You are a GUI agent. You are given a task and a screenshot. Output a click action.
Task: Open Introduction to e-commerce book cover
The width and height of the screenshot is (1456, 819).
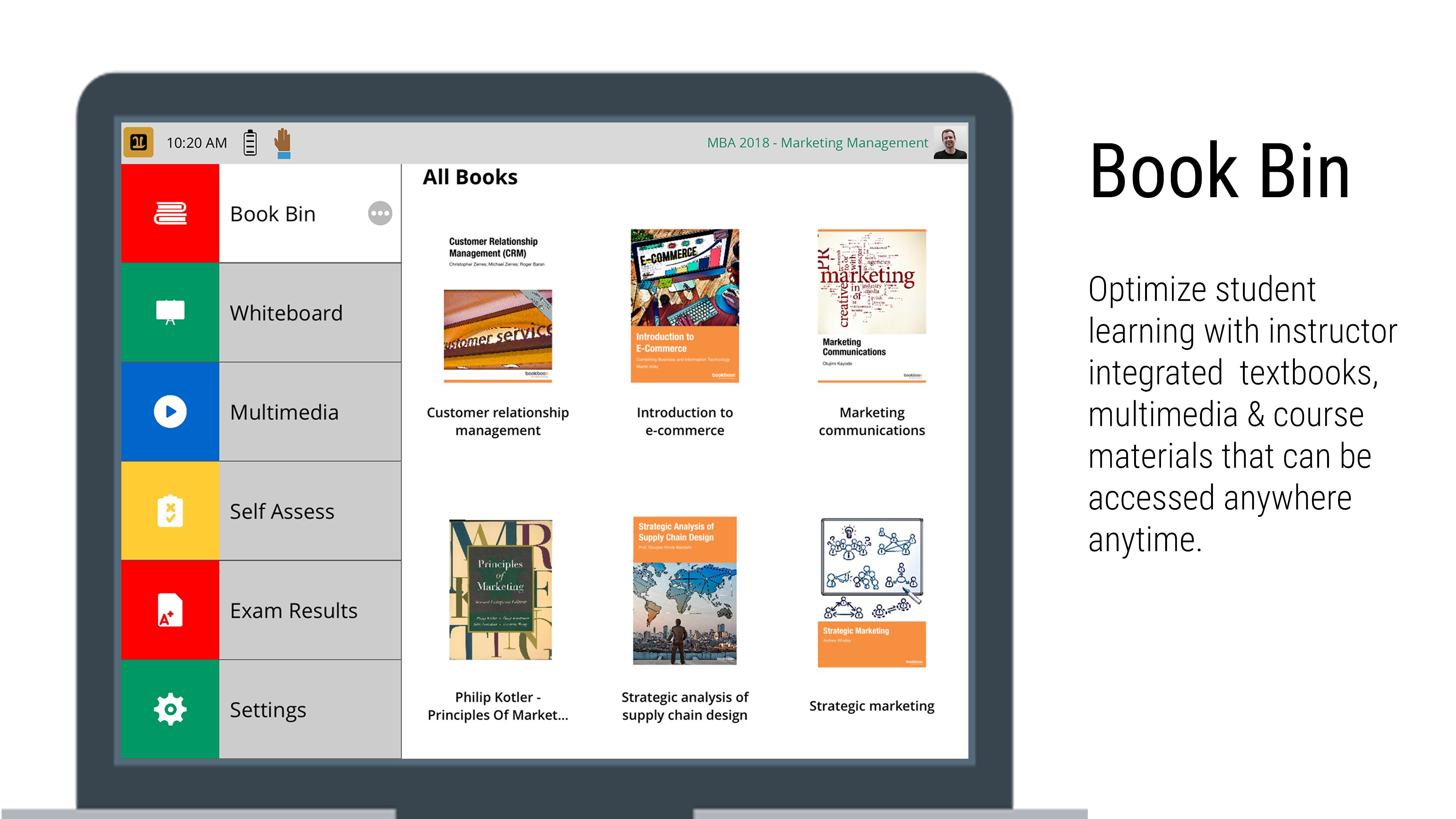click(684, 306)
